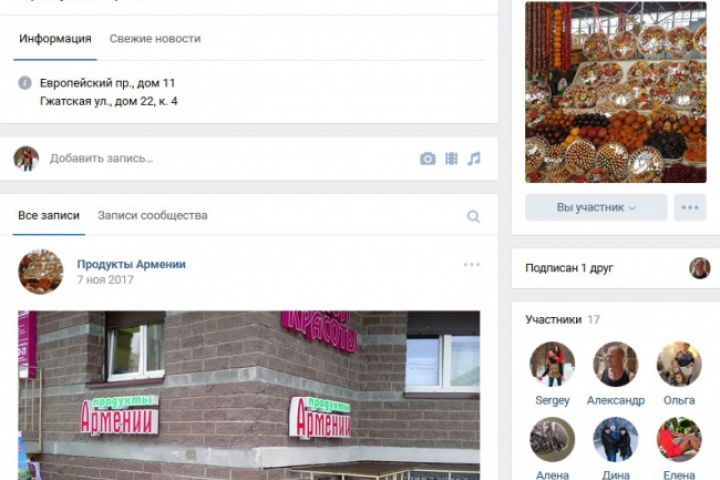Open the community cover photo
Viewport: 720px width, 480px height.
616,92
